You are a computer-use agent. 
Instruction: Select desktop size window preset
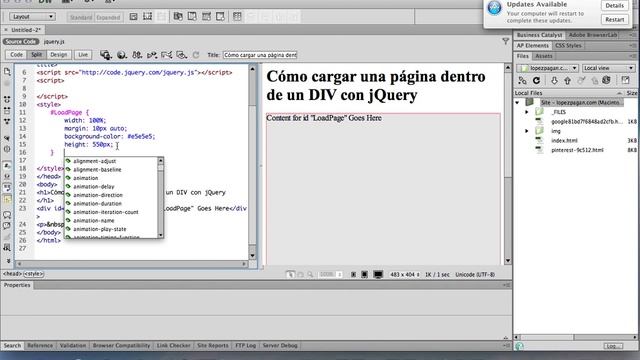378,275
